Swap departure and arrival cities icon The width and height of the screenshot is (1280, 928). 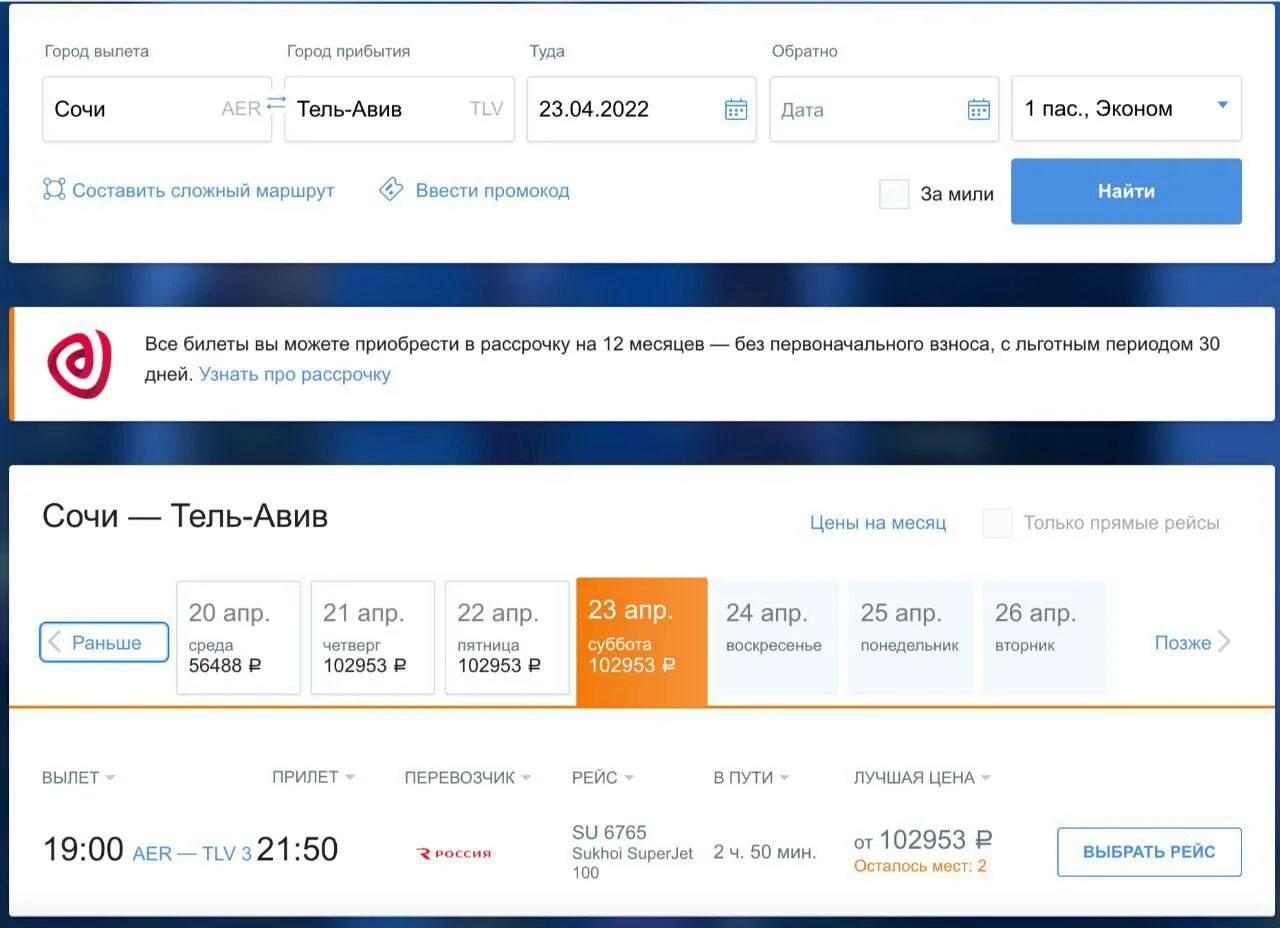[x=276, y=105]
